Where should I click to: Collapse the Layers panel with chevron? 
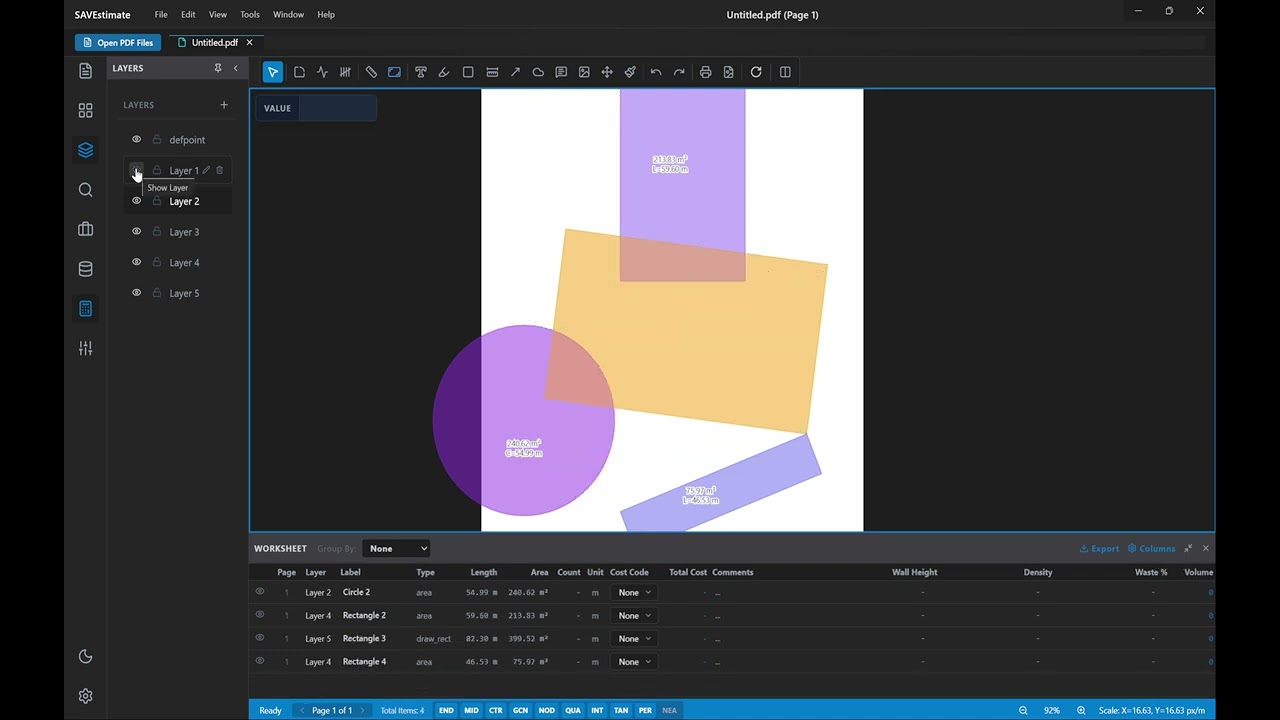tap(236, 68)
